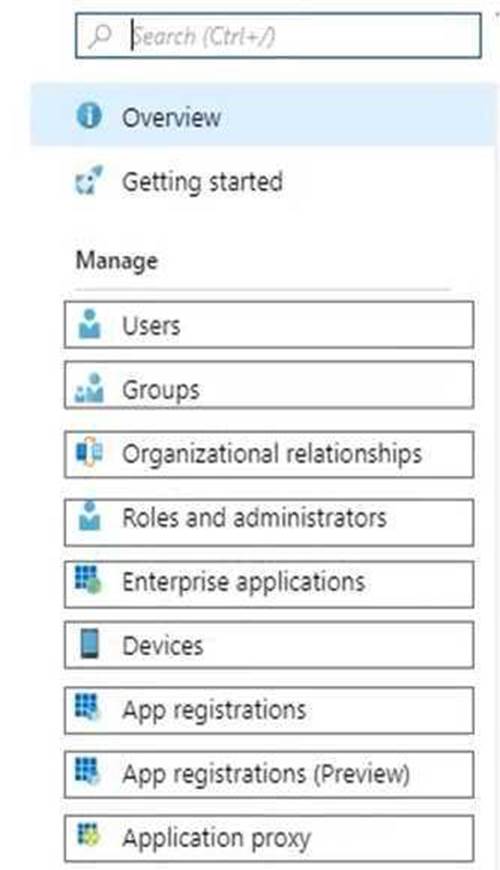This screenshot has height=870, width=500.
Task: Click the Organizational relationships icon
Action: point(89,452)
